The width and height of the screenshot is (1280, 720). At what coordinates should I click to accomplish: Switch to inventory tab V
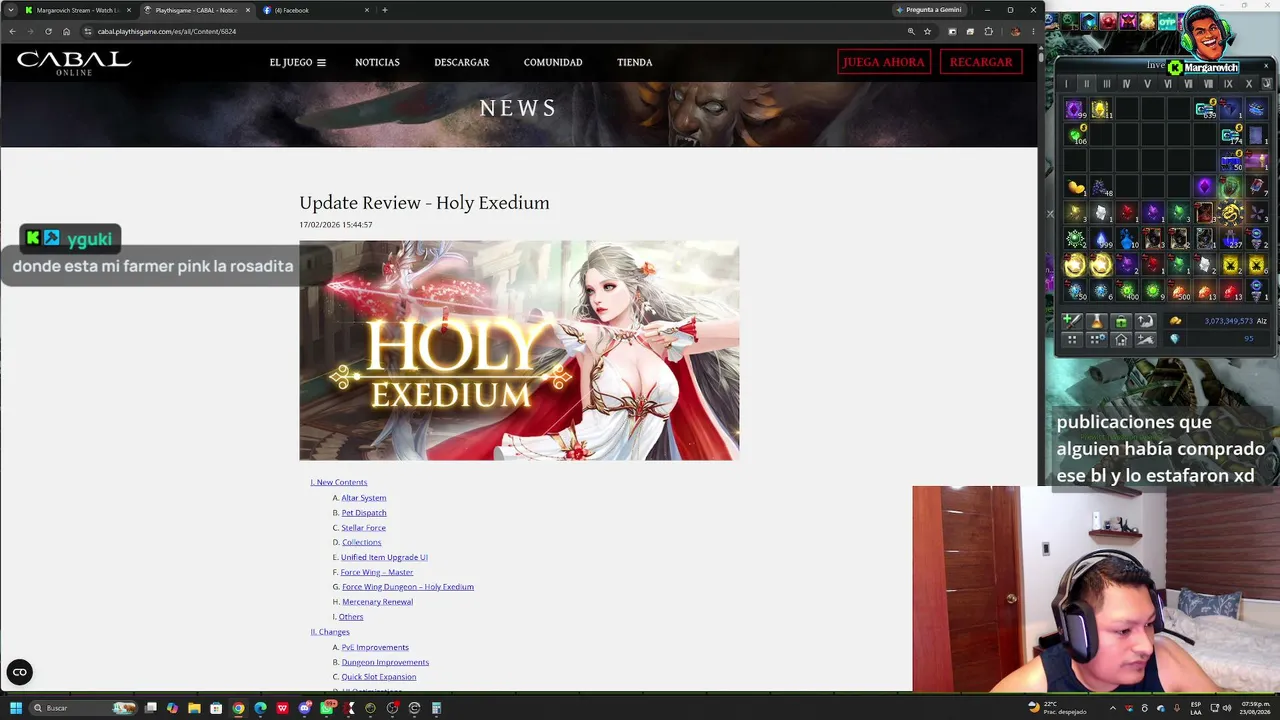click(x=1147, y=84)
